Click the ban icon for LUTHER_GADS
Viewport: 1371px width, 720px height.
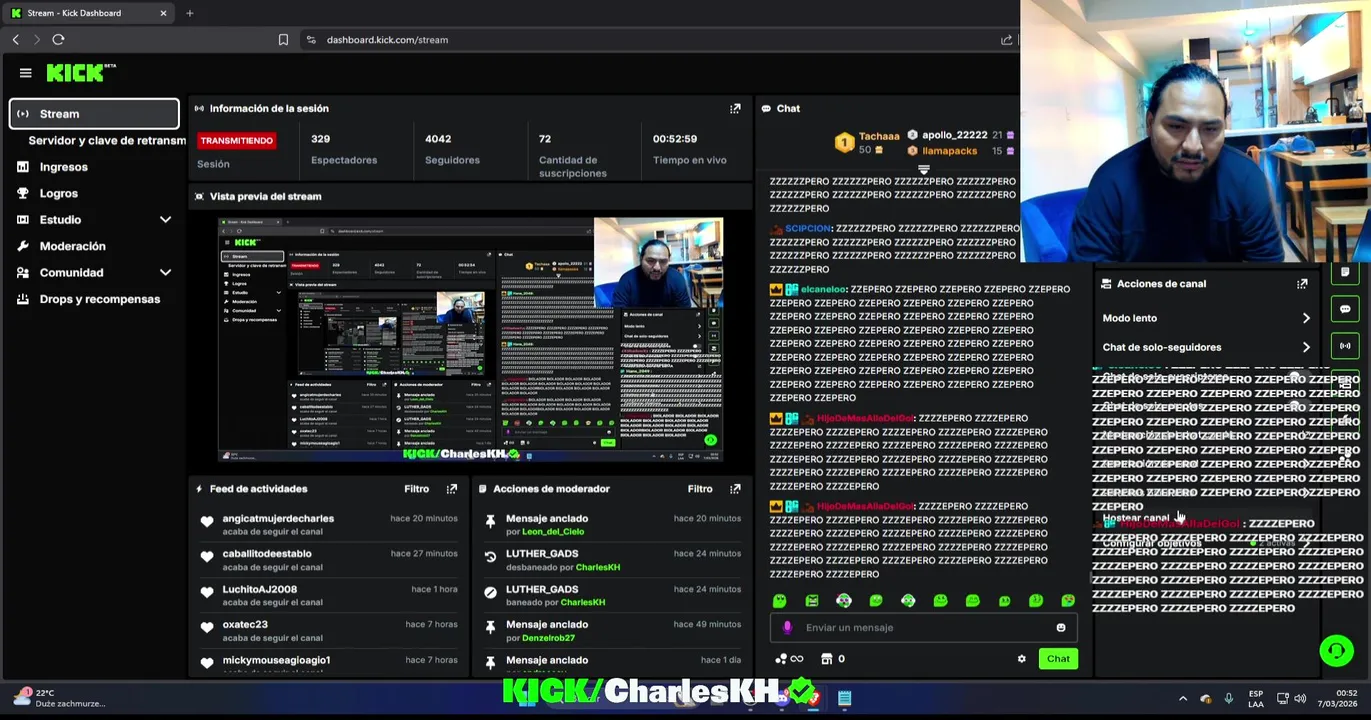click(x=490, y=592)
